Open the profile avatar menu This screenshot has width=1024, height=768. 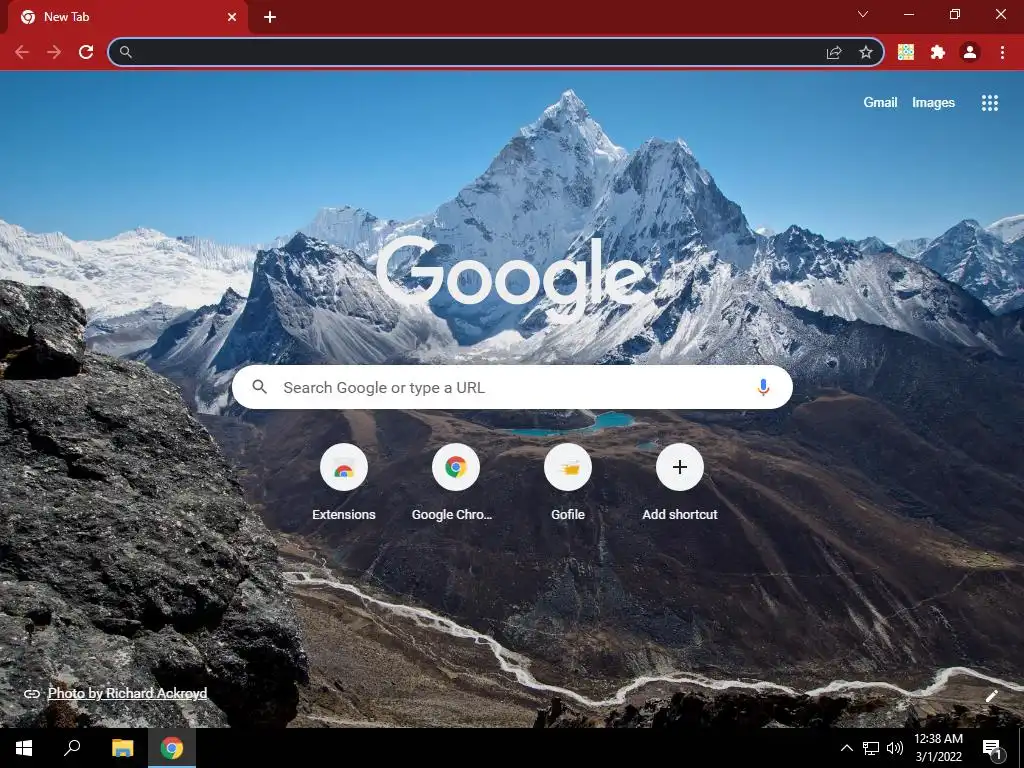point(970,52)
